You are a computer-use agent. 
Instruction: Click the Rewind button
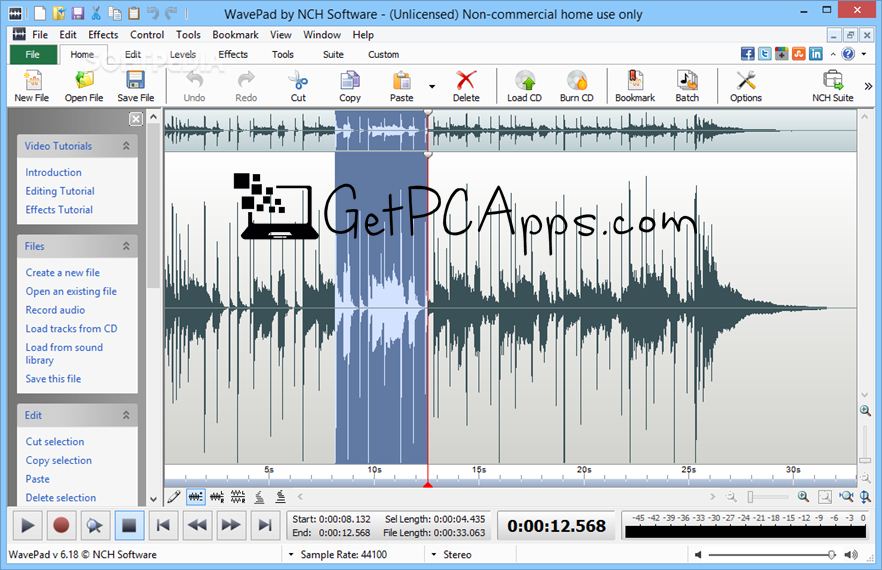pos(197,526)
